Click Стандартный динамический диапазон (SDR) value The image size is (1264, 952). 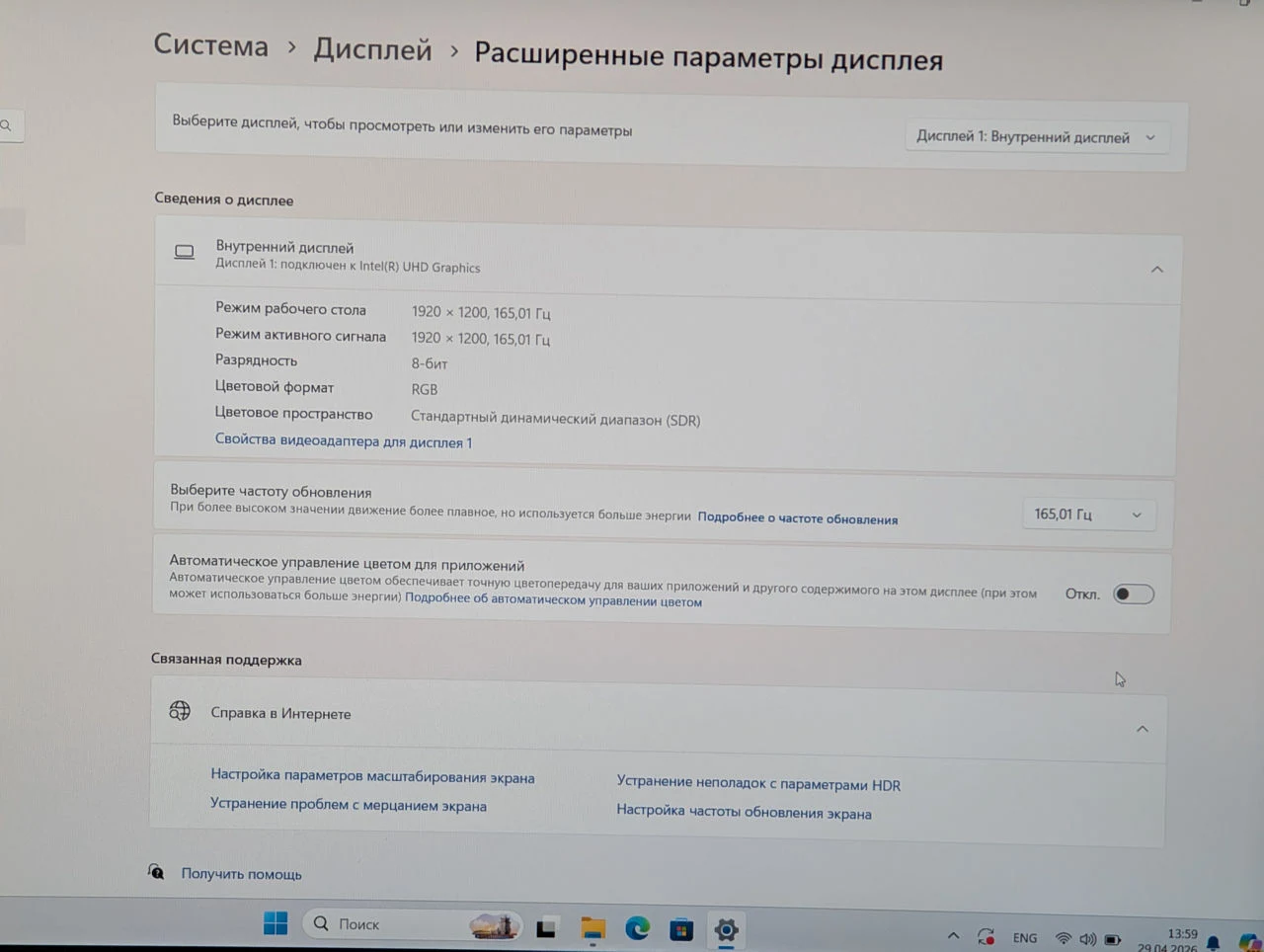(556, 419)
